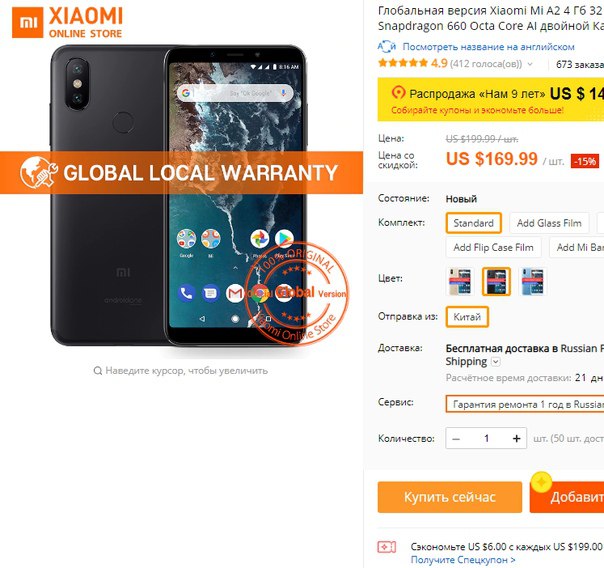Click the location pin sale icon
The image size is (604, 568).
[398, 93]
